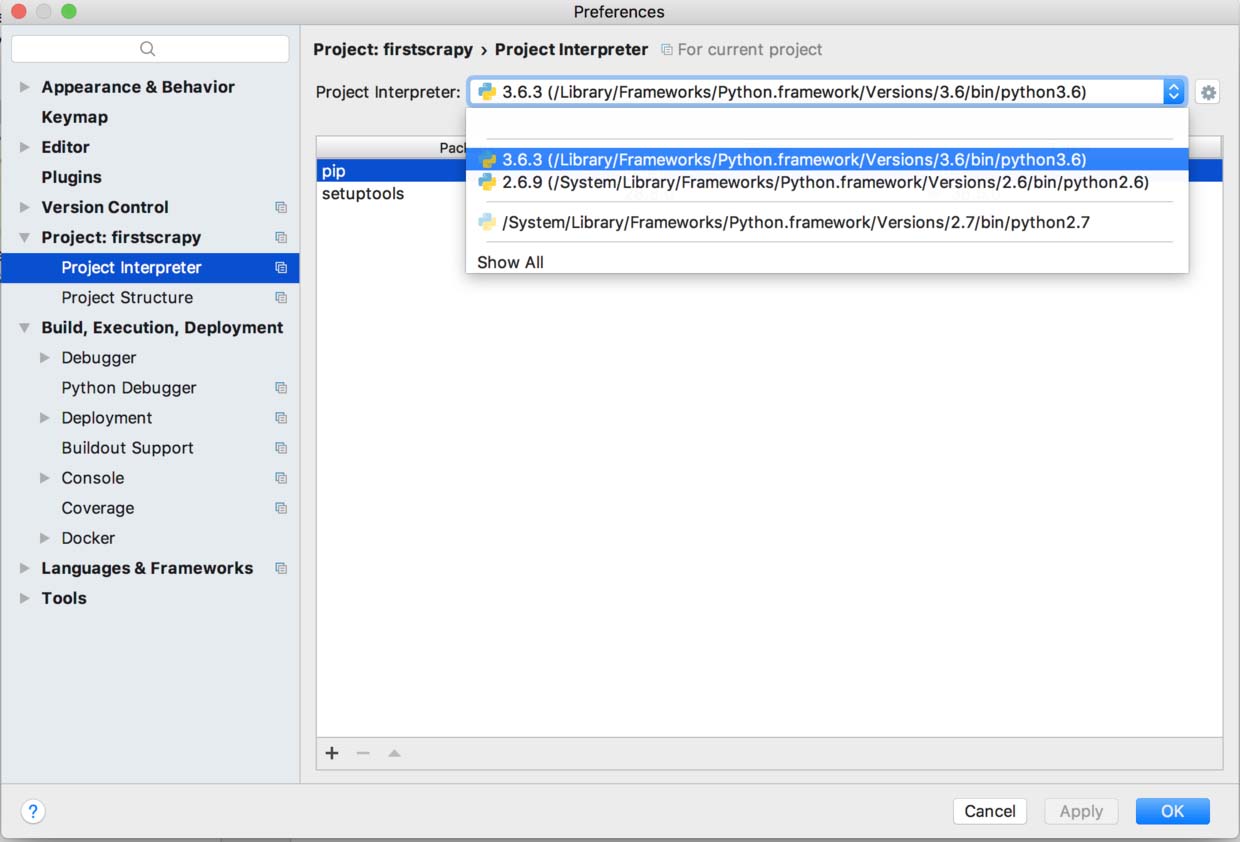Collapse Build, Execution, Deployment arrow
This screenshot has width=1240, height=842.
25,328
